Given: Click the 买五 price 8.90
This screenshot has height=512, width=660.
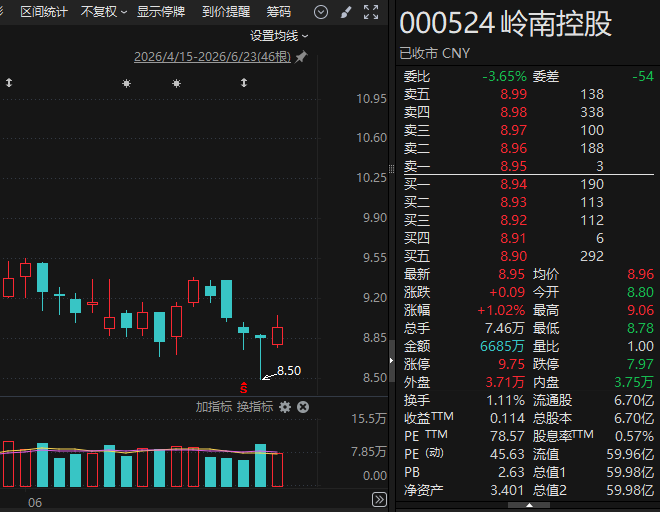Looking at the screenshot, I should coord(513,256).
